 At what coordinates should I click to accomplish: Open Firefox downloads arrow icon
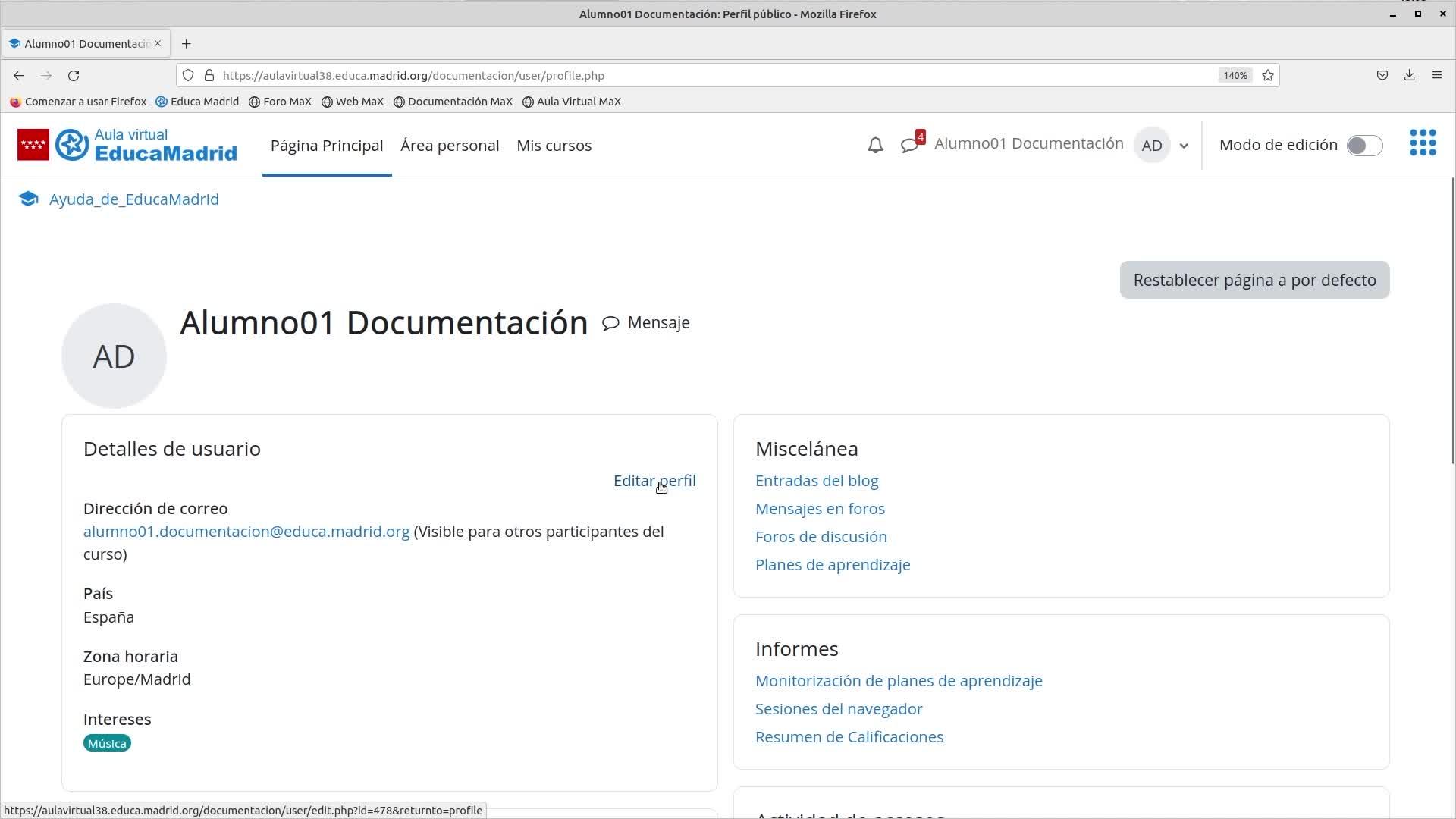(1409, 75)
